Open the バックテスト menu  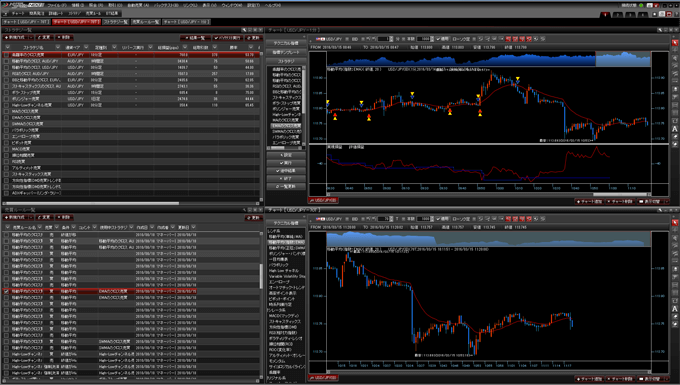pos(166,5)
